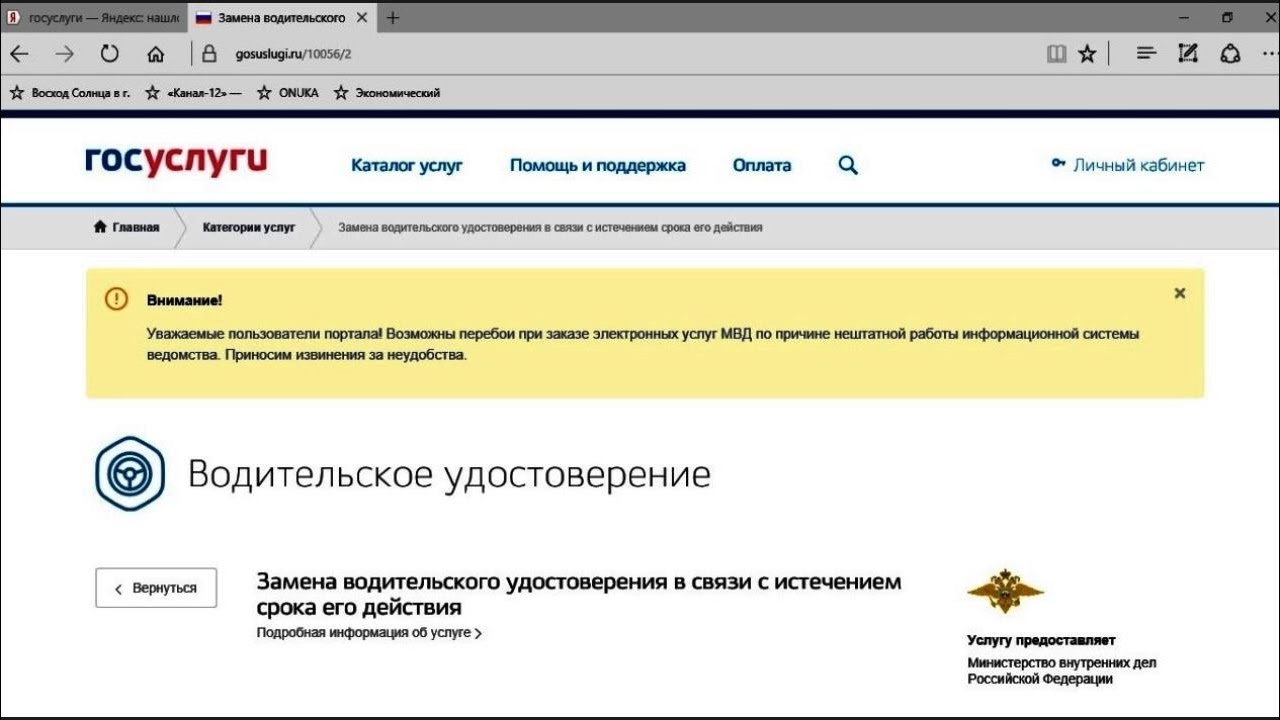The image size is (1280, 720).
Task: Open Подробная информация об услуге link
Action: [x=369, y=633]
